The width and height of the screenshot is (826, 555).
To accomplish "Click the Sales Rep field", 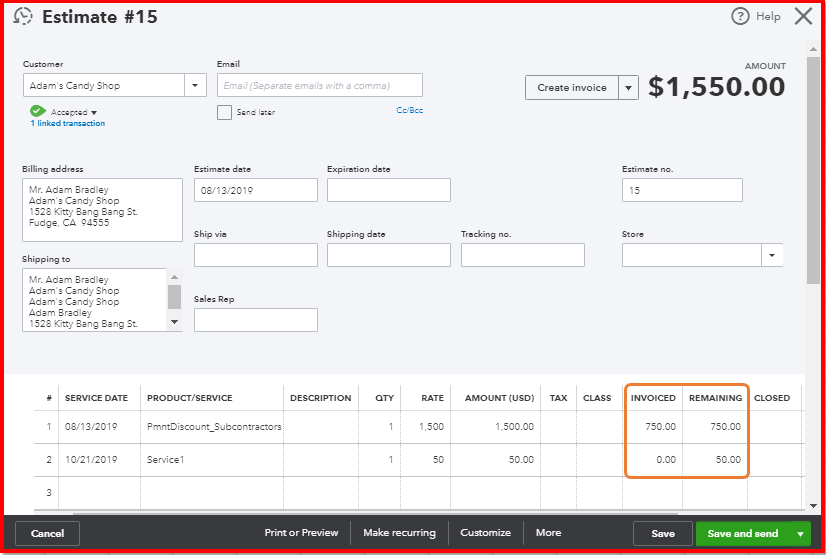I will 255,320.
